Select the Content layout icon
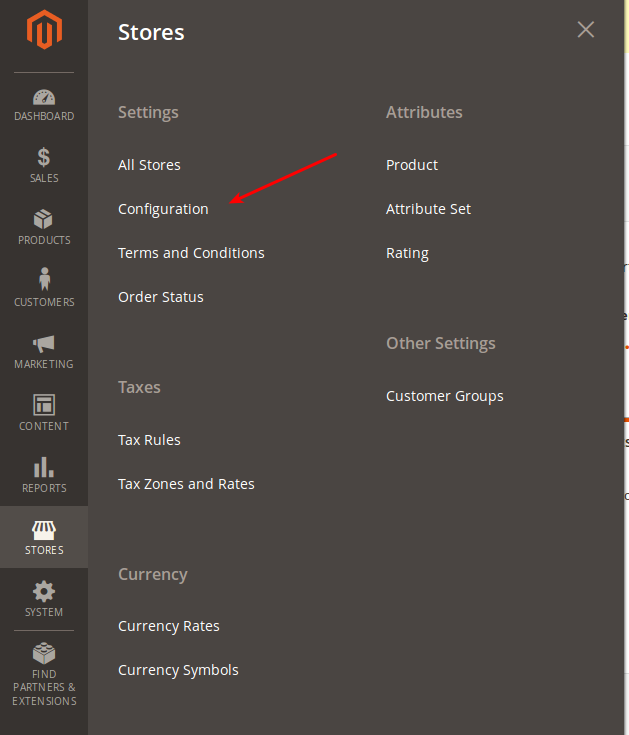Screen dimensions: 629x735 (44, 405)
